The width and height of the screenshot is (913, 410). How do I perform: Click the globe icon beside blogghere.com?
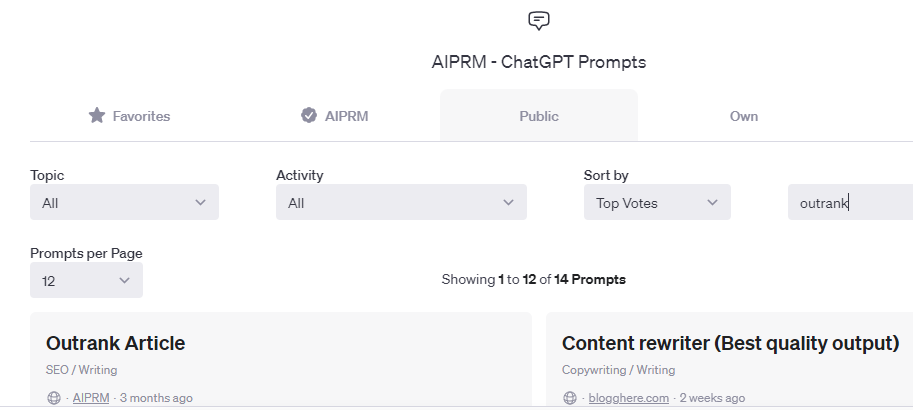tap(569, 398)
